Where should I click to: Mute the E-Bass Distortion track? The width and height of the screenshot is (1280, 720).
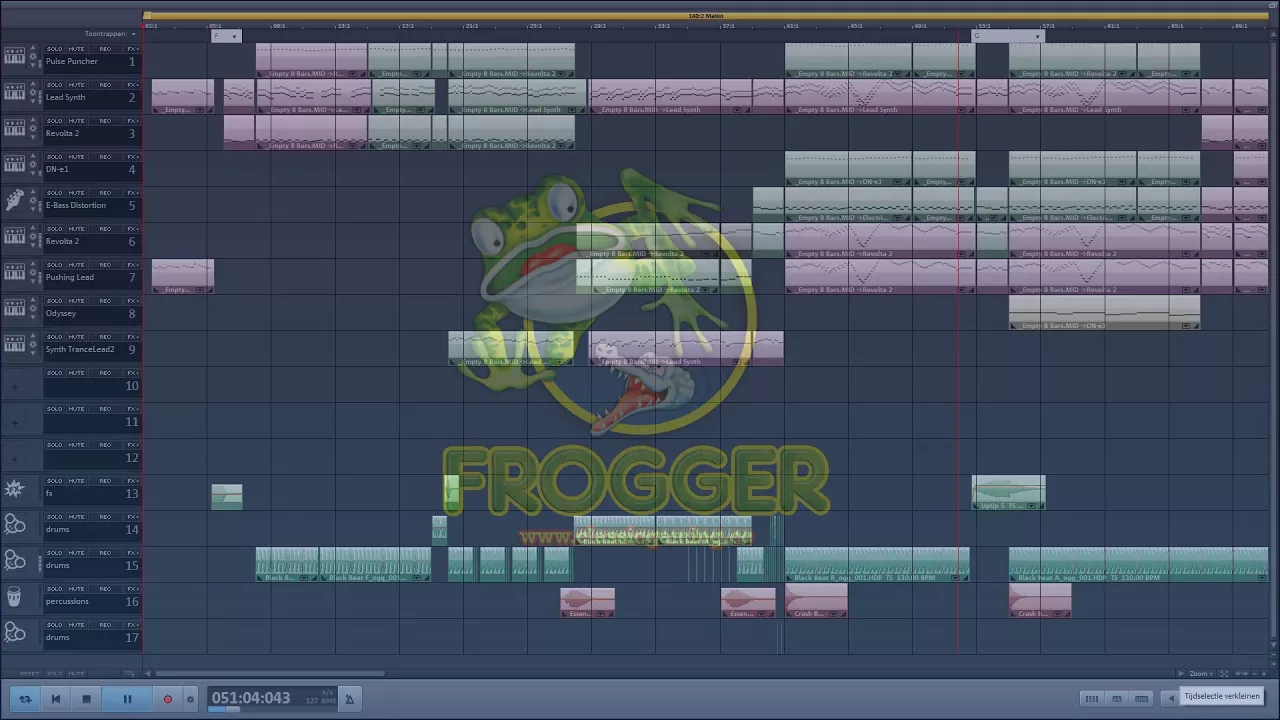coord(77,193)
